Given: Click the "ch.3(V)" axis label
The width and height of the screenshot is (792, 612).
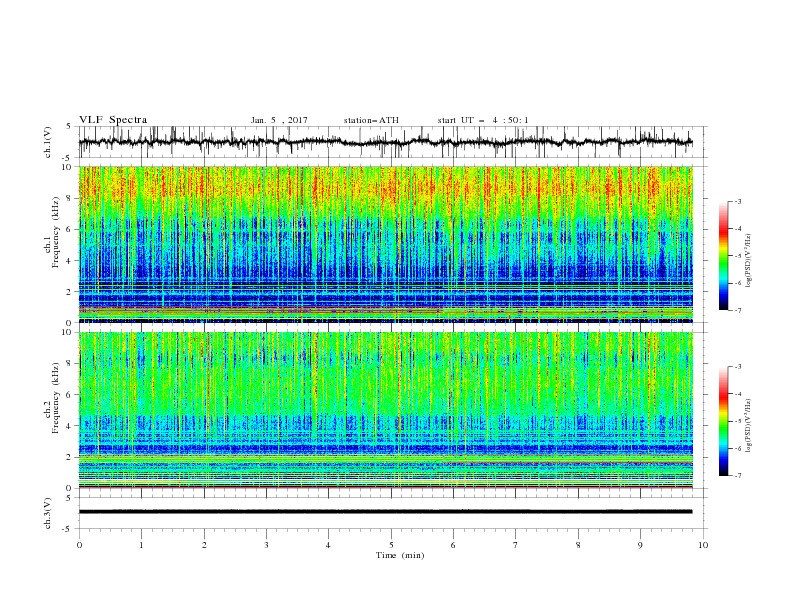Looking at the screenshot, I should coord(48,513).
